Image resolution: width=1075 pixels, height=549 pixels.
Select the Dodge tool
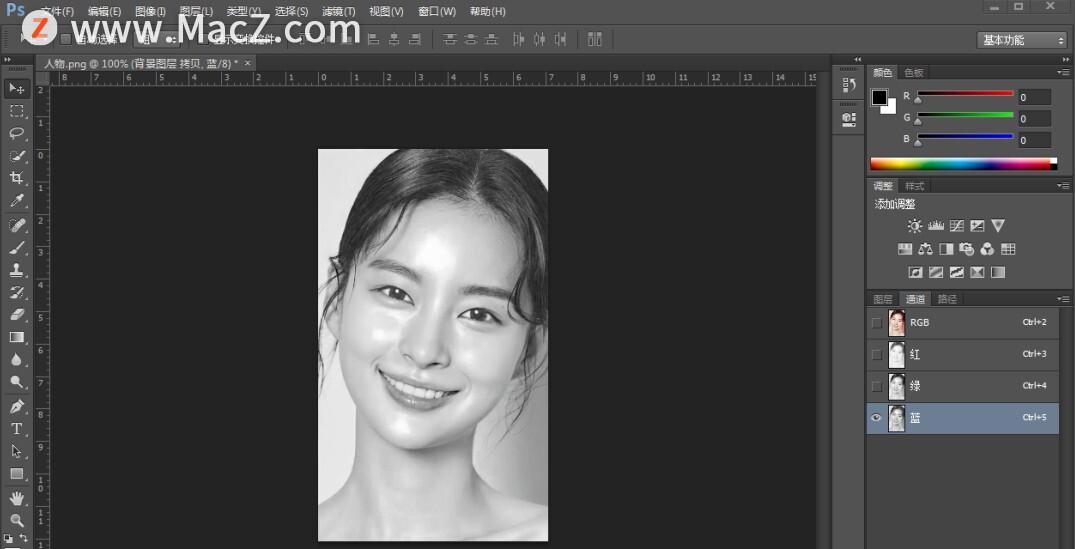(17, 382)
